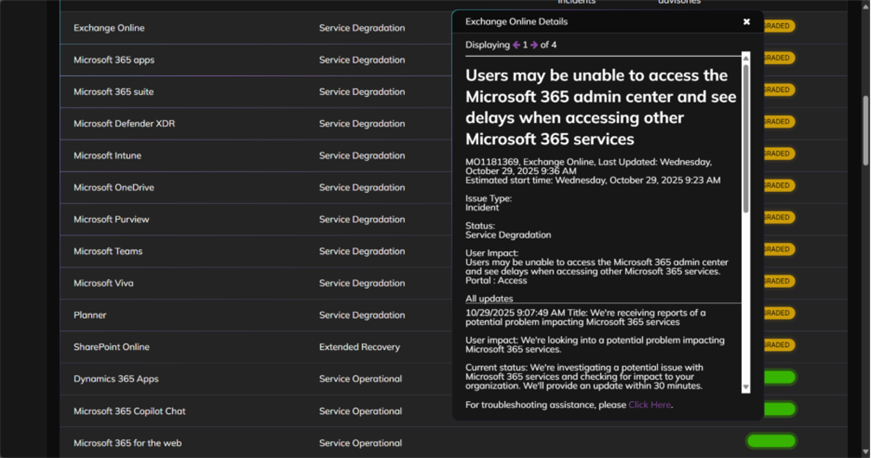Screen dimensions: 871x458
Task: Select the Microsoft Purview row
Action: coord(454,219)
